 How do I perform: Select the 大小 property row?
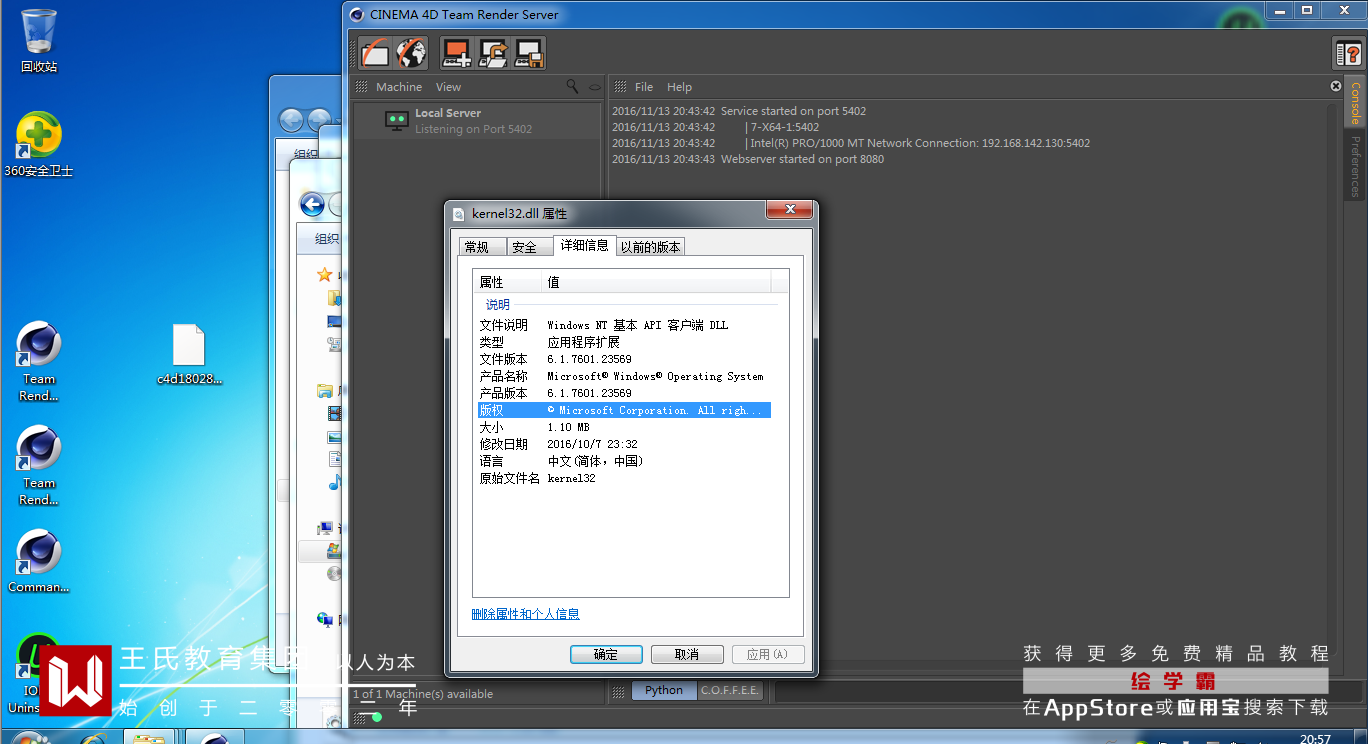(x=624, y=427)
